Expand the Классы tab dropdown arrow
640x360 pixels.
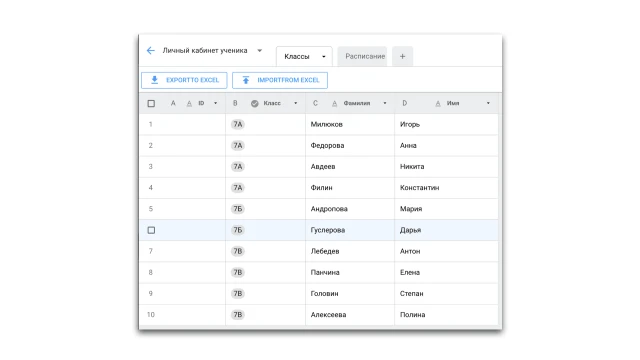[x=324, y=57]
